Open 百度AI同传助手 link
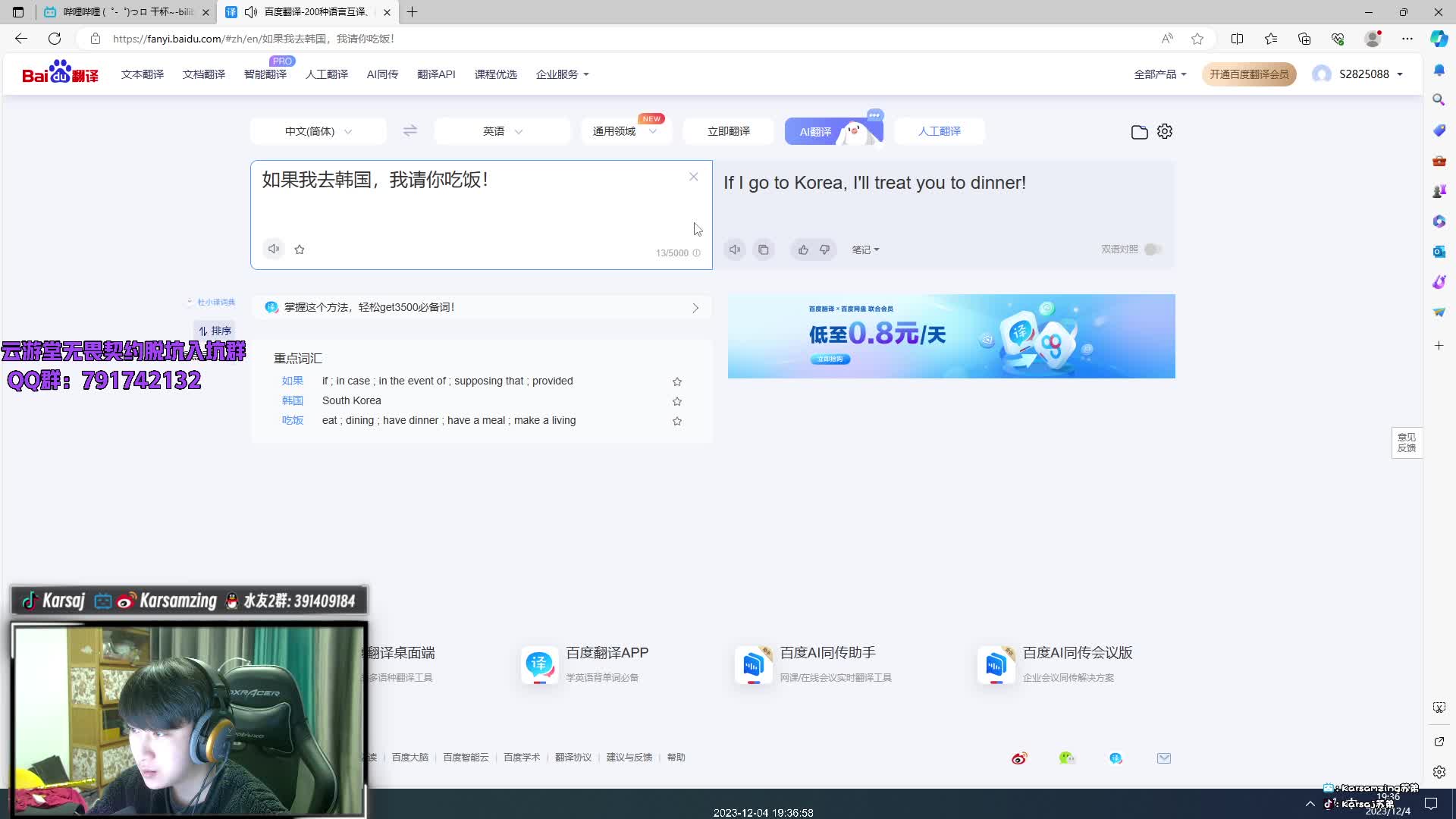The image size is (1456, 819). point(814,664)
